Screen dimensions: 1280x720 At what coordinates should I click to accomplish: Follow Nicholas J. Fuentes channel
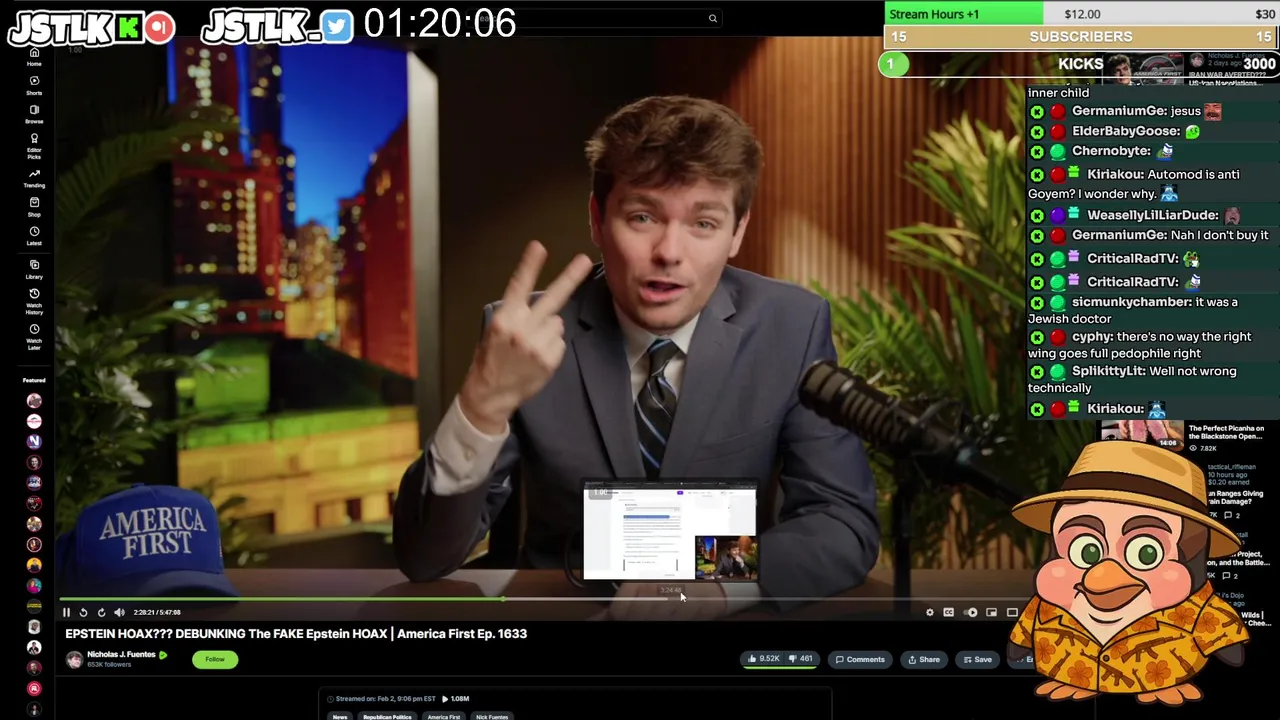215,659
